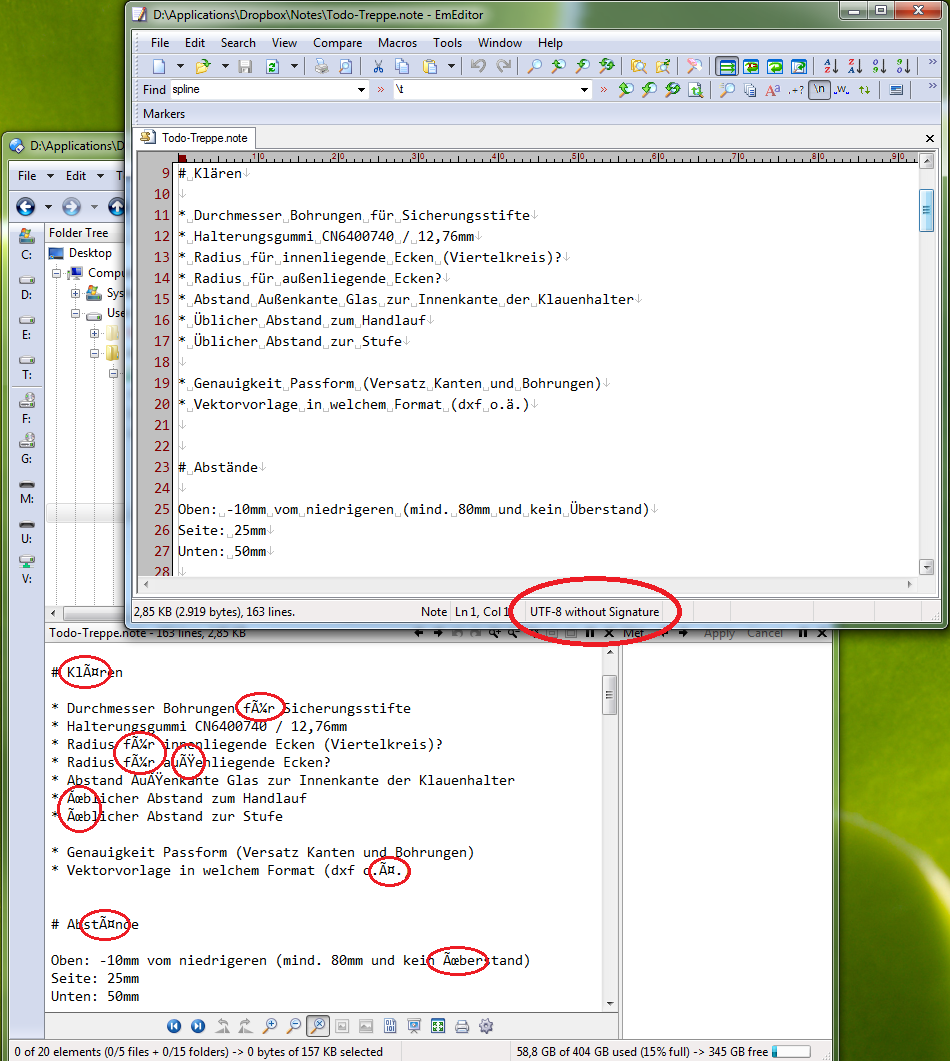Click the back arrow navigation button
The width and height of the screenshot is (950, 1061).
point(26,207)
